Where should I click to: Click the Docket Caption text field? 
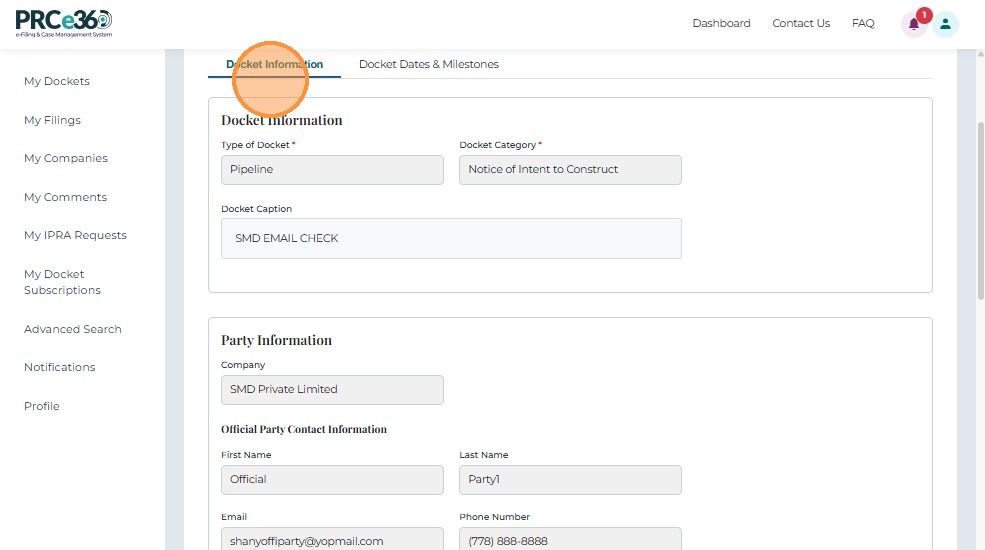pyautogui.click(x=451, y=239)
